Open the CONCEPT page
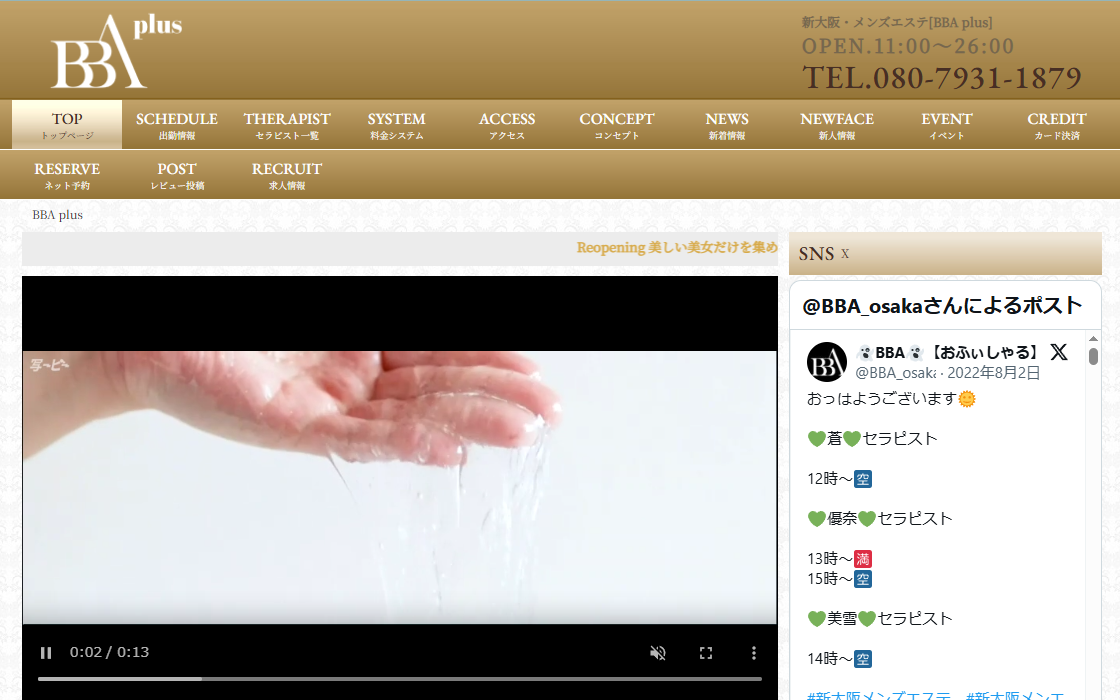 [x=616, y=125]
